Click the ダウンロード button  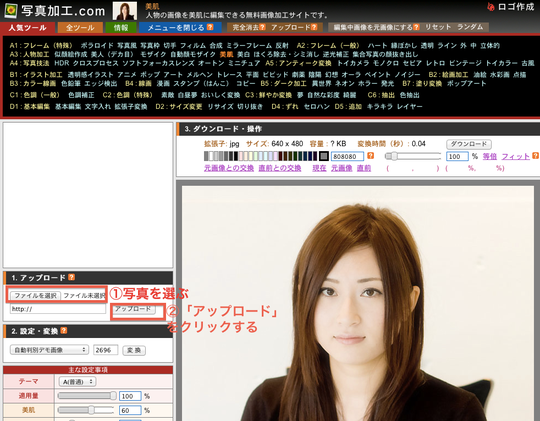point(469,144)
